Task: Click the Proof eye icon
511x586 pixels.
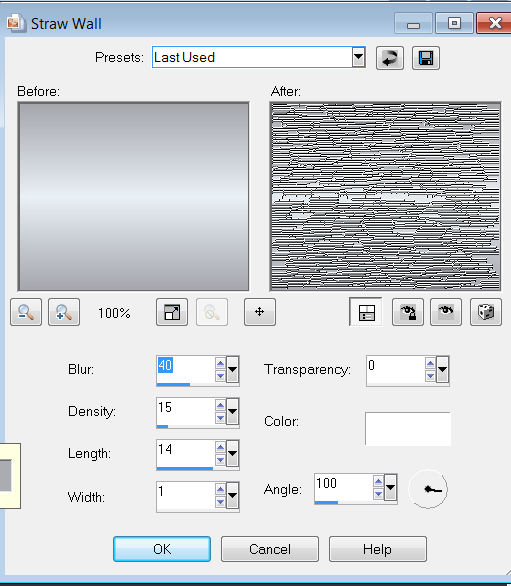Action: (446, 312)
